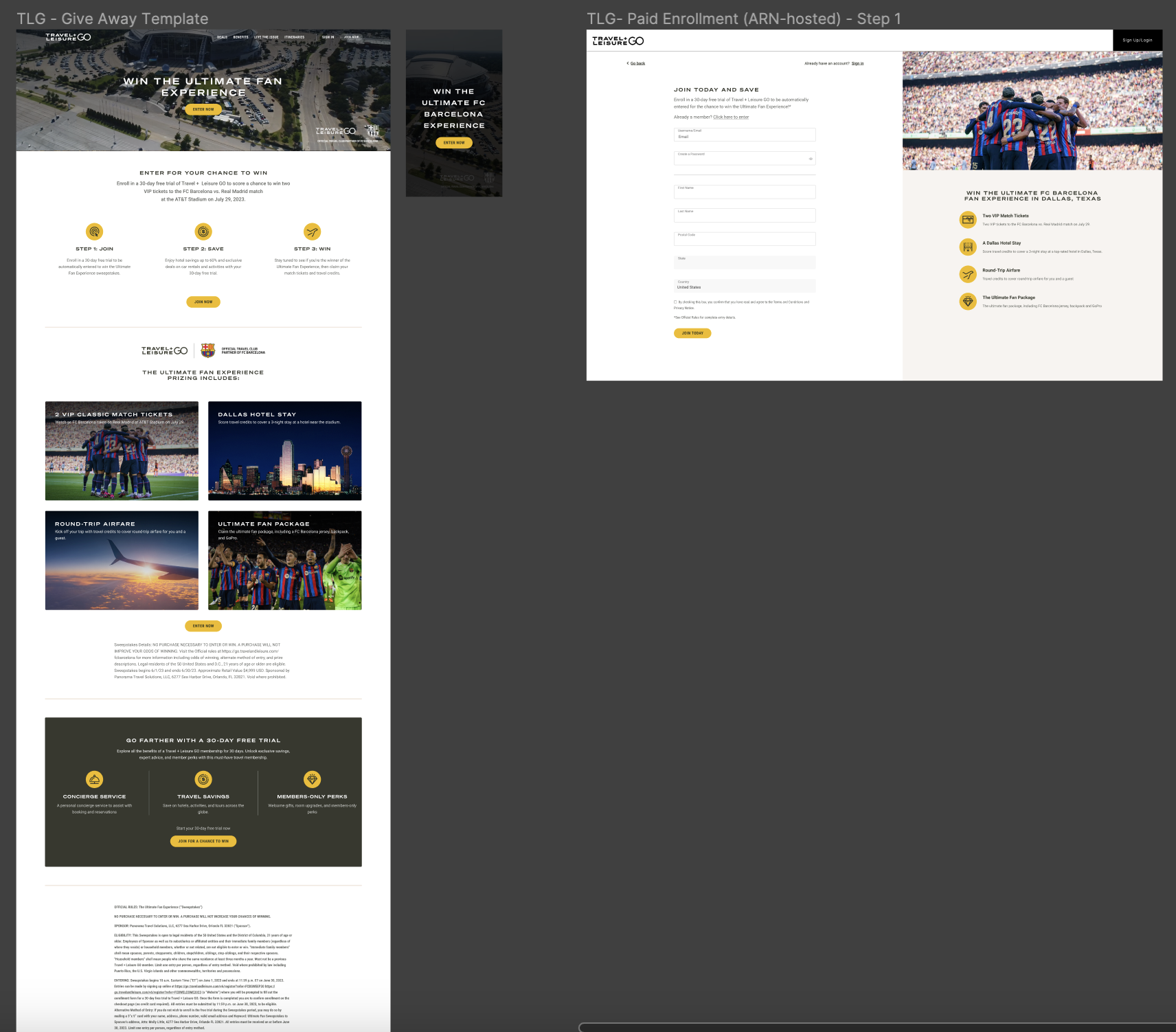Click the Join Today button
This screenshot has height=1032, width=1176.
point(692,333)
